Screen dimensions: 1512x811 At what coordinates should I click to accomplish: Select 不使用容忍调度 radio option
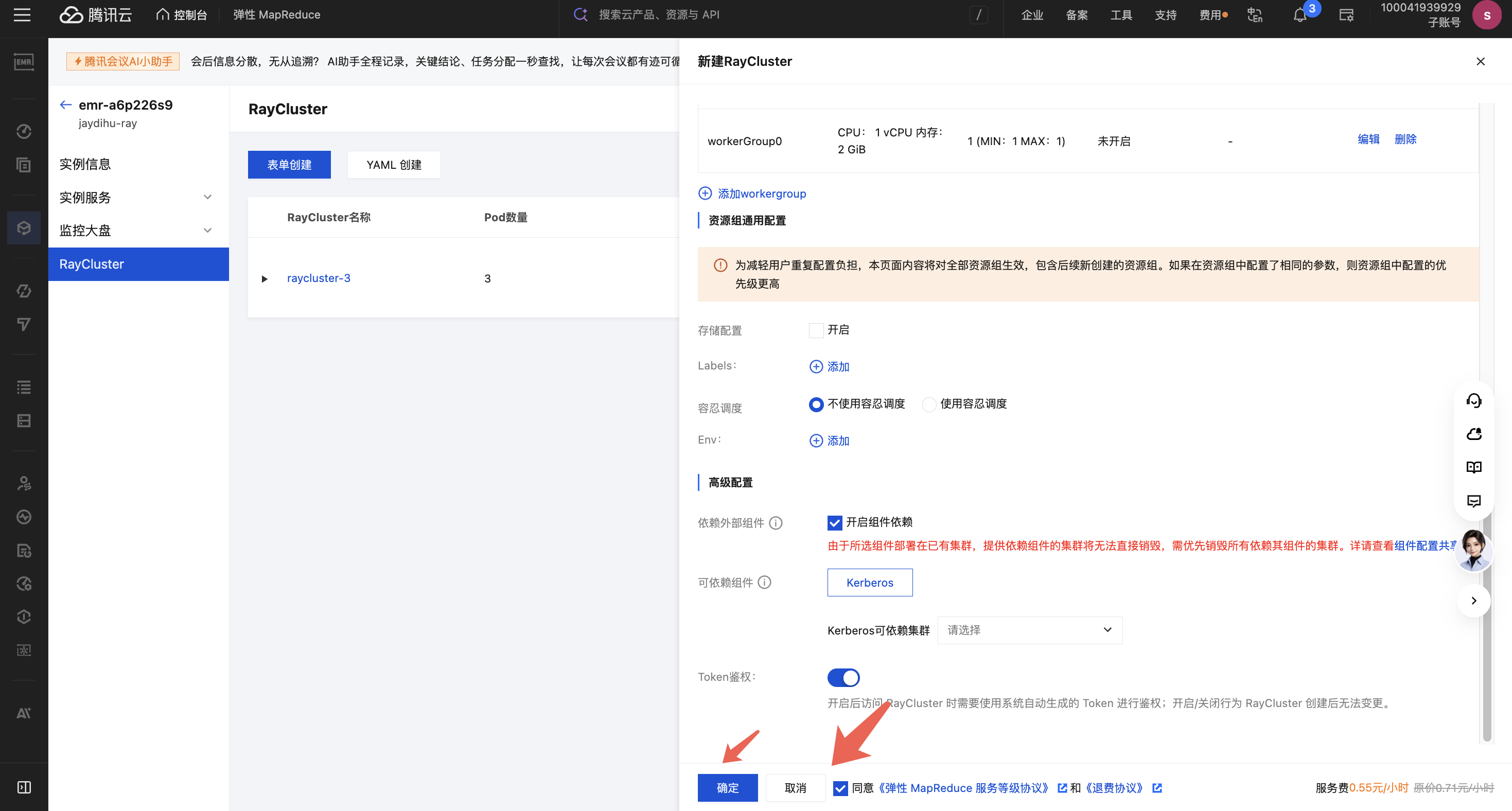click(816, 404)
